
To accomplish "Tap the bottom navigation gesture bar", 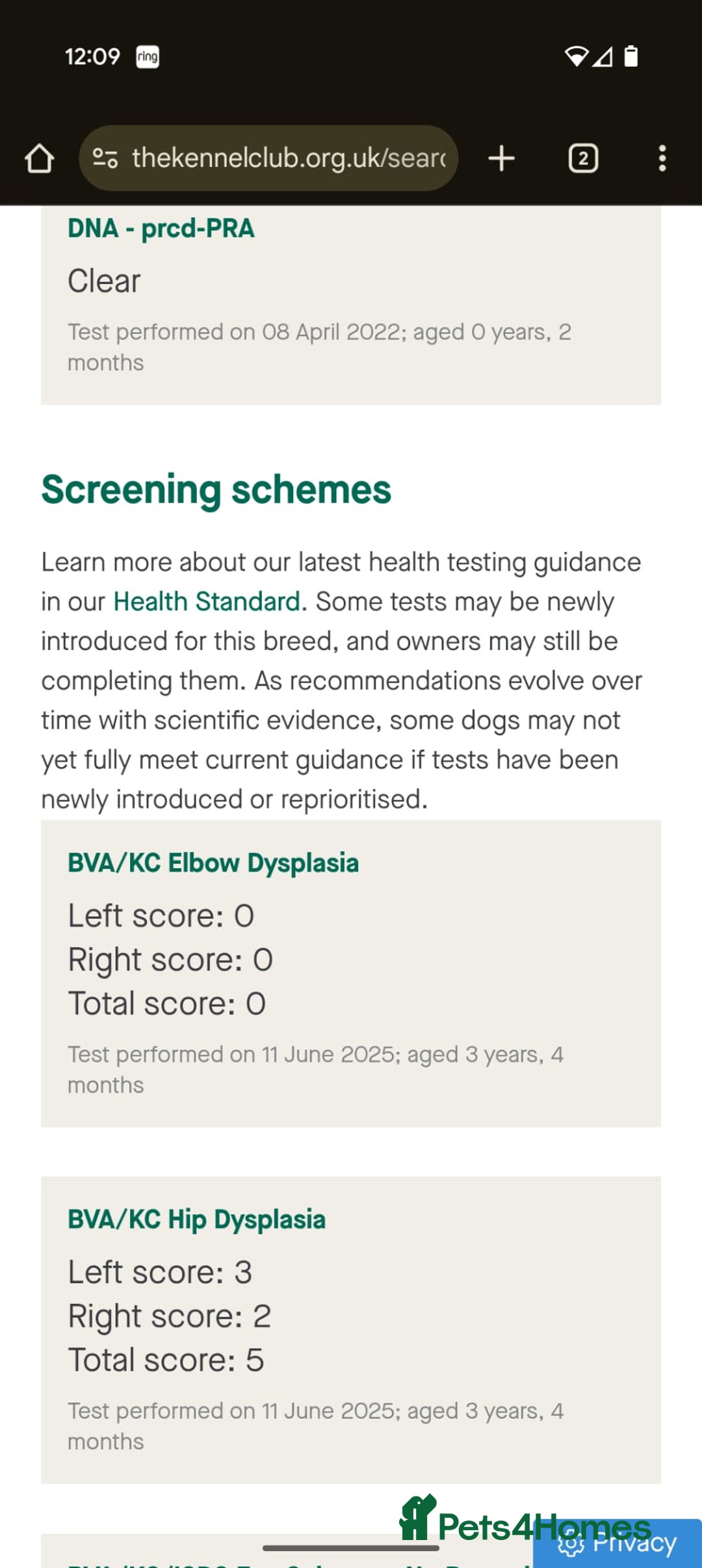I will coord(351,1548).
